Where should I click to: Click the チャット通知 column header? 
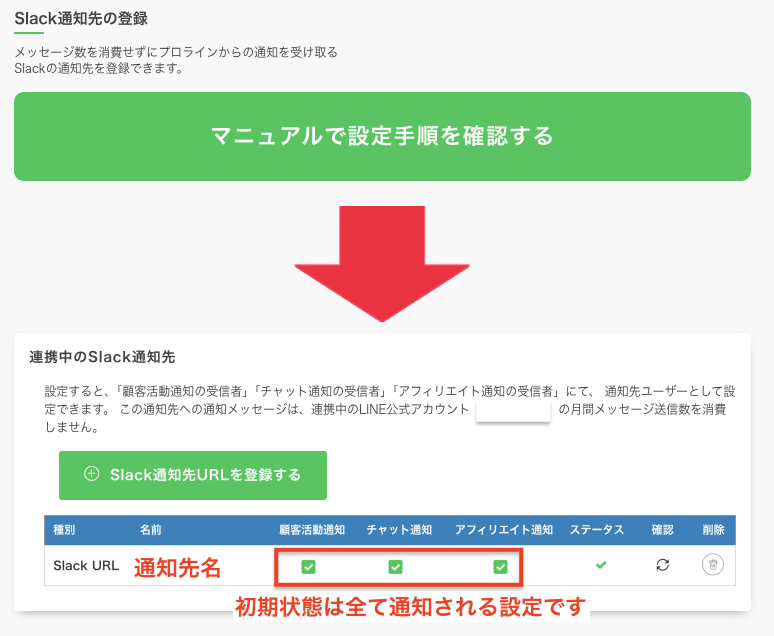[x=399, y=530]
